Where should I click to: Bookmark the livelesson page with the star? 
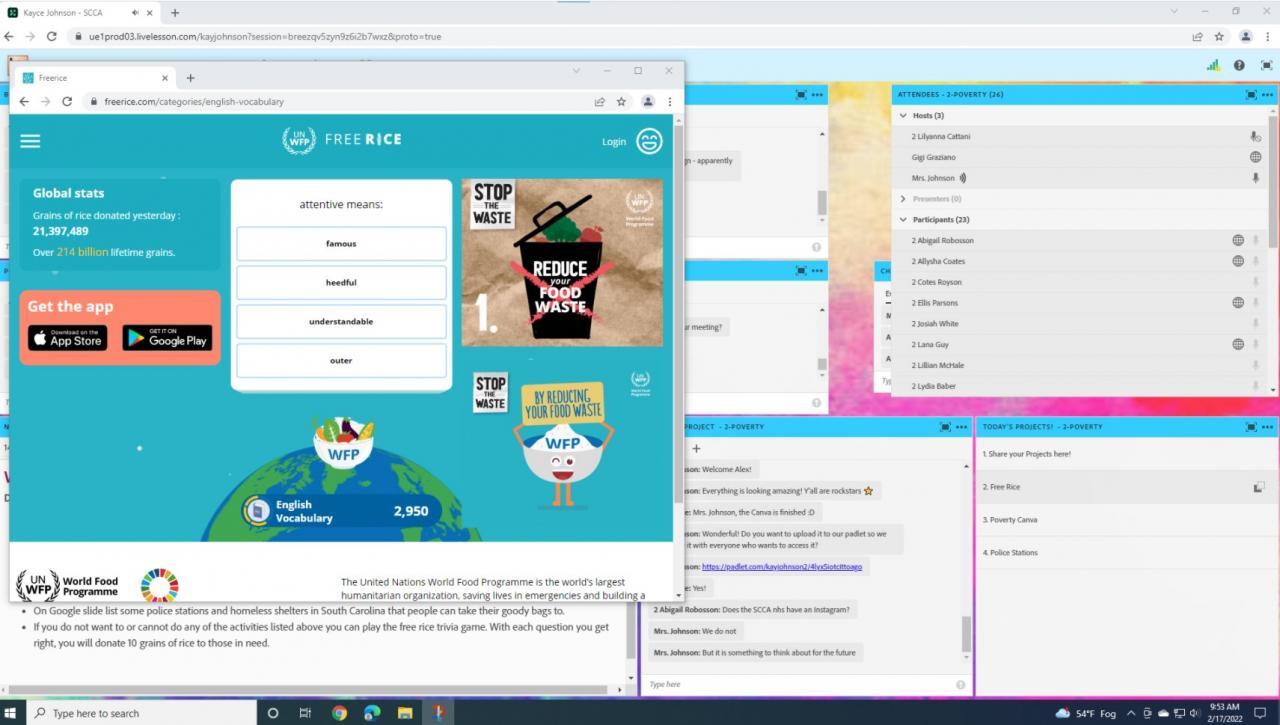click(1219, 36)
